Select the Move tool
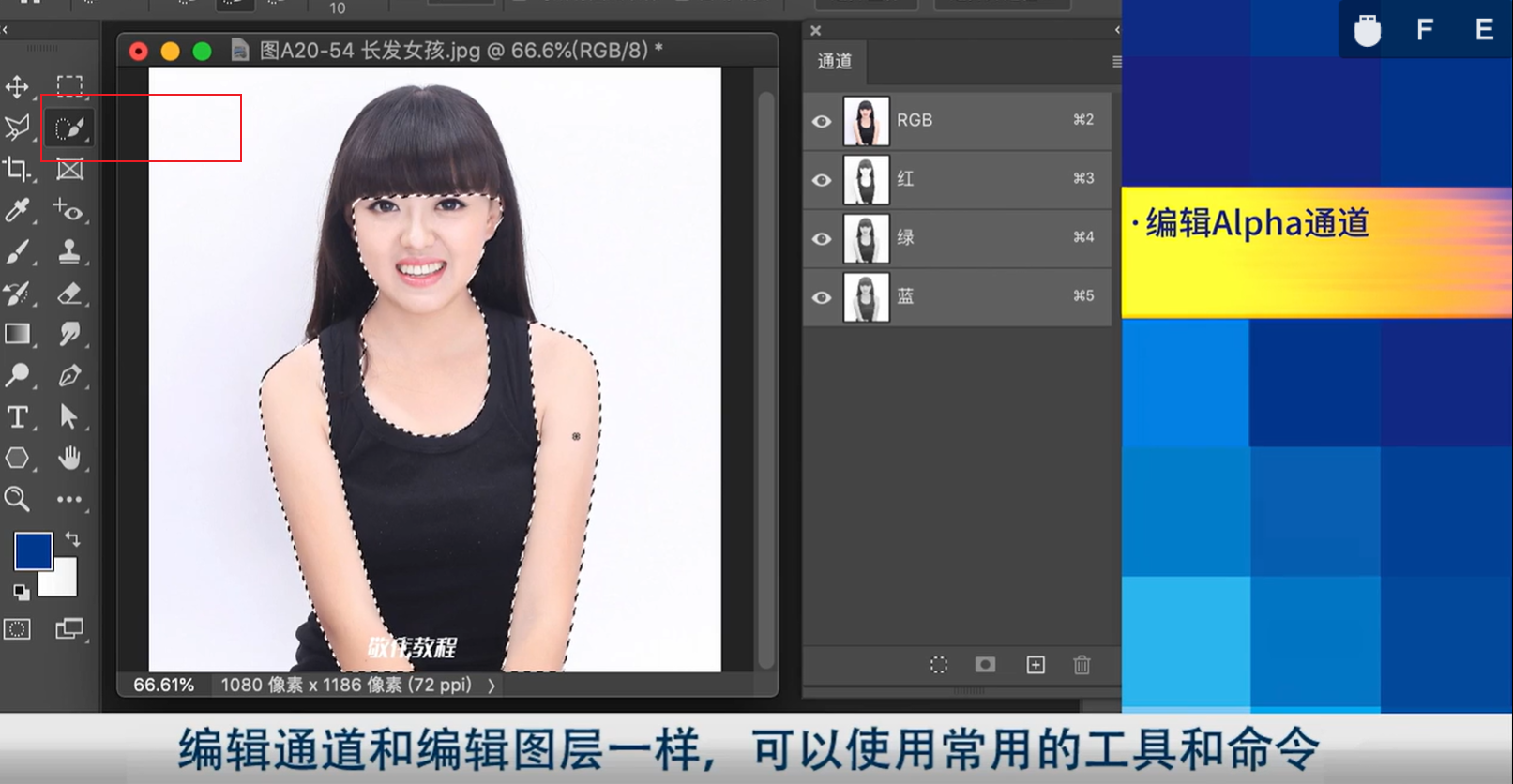This screenshot has height=784, width=1513. tap(17, 87)
